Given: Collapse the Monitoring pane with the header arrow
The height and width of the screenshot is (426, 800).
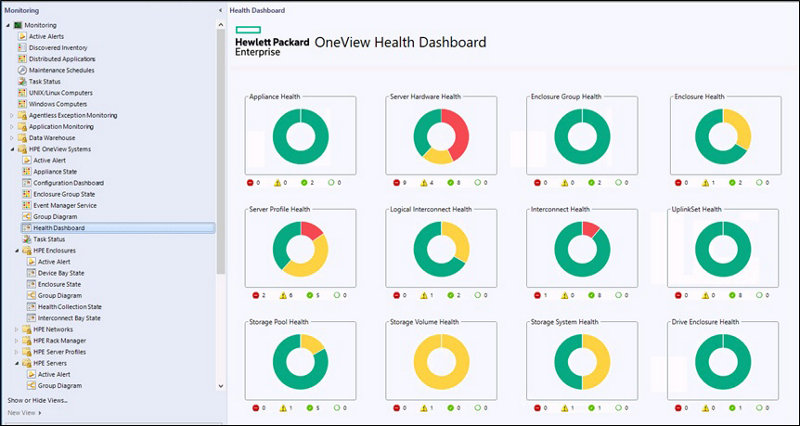Looking at the screenshot, I should click(x=220, y=10).
